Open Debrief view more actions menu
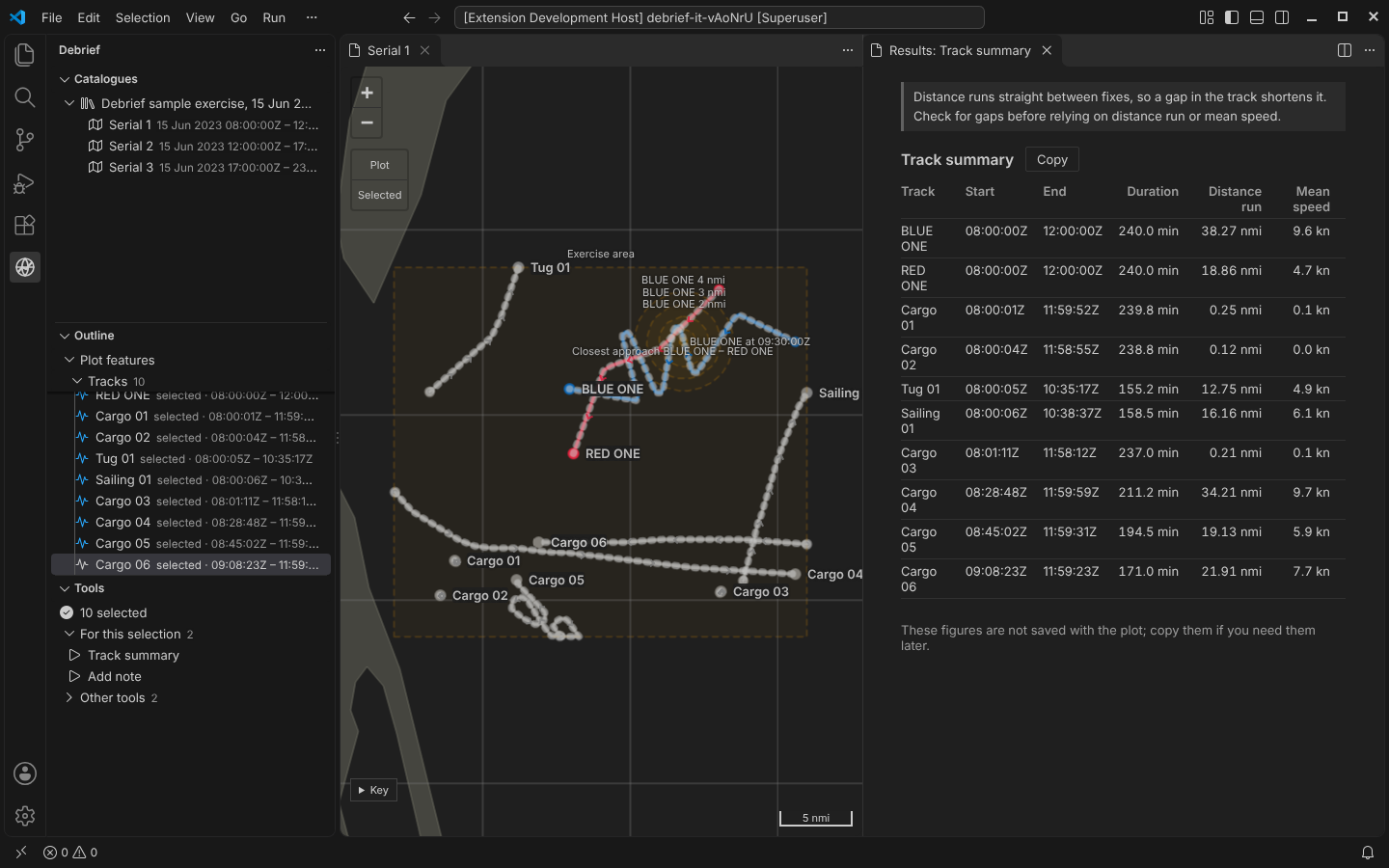 click(320, 50)
